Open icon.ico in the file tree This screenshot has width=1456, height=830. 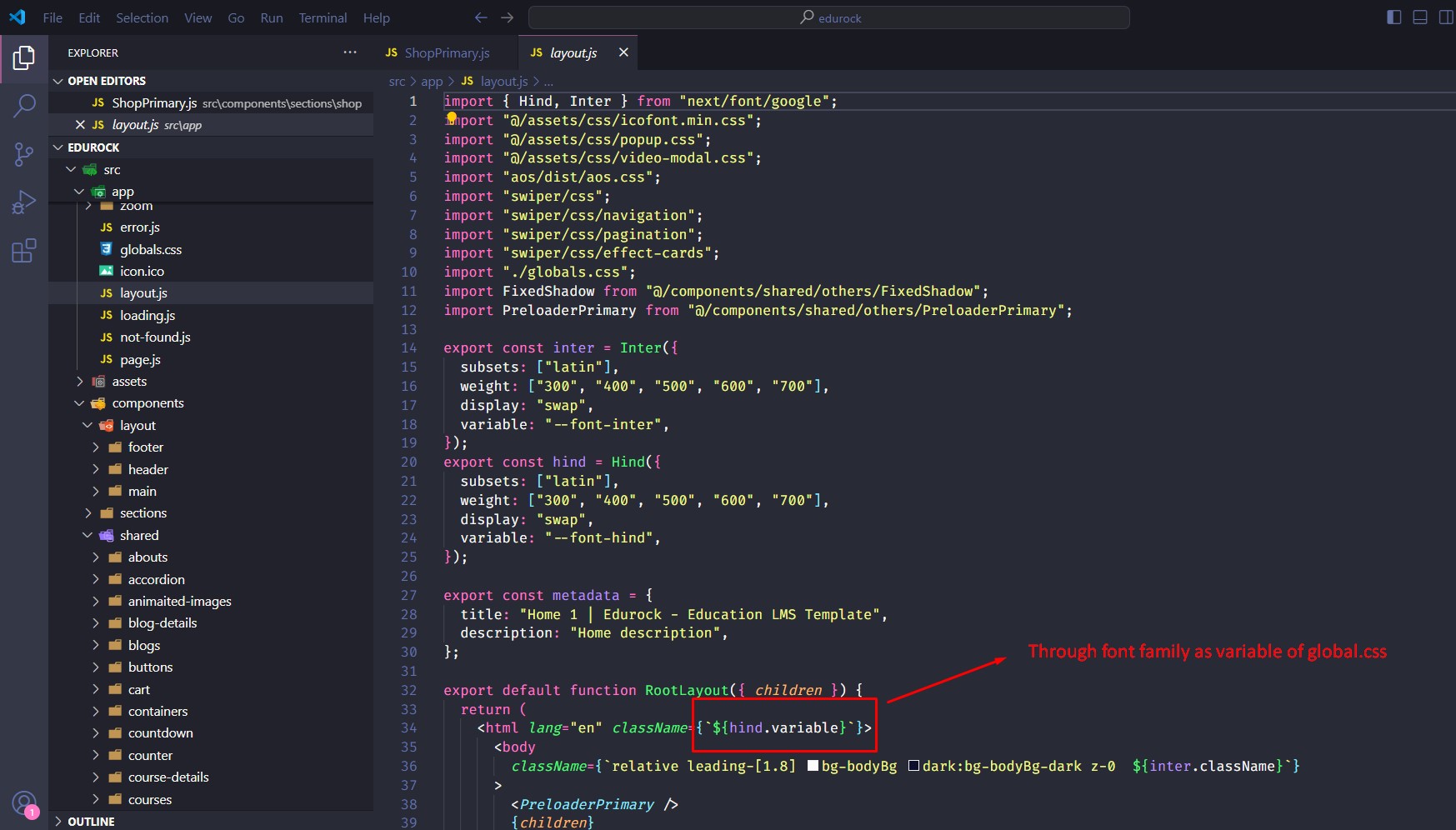211,271
